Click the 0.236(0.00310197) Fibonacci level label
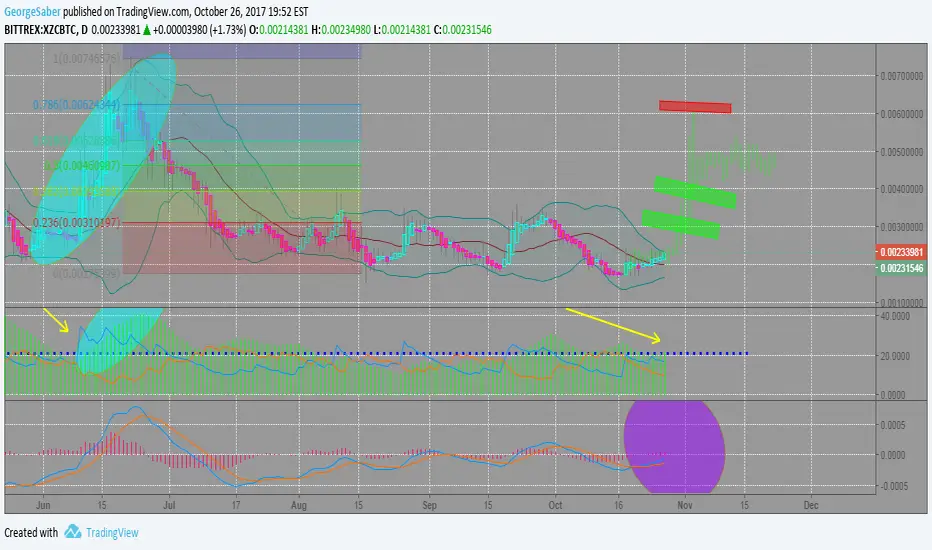 (77, 223)
